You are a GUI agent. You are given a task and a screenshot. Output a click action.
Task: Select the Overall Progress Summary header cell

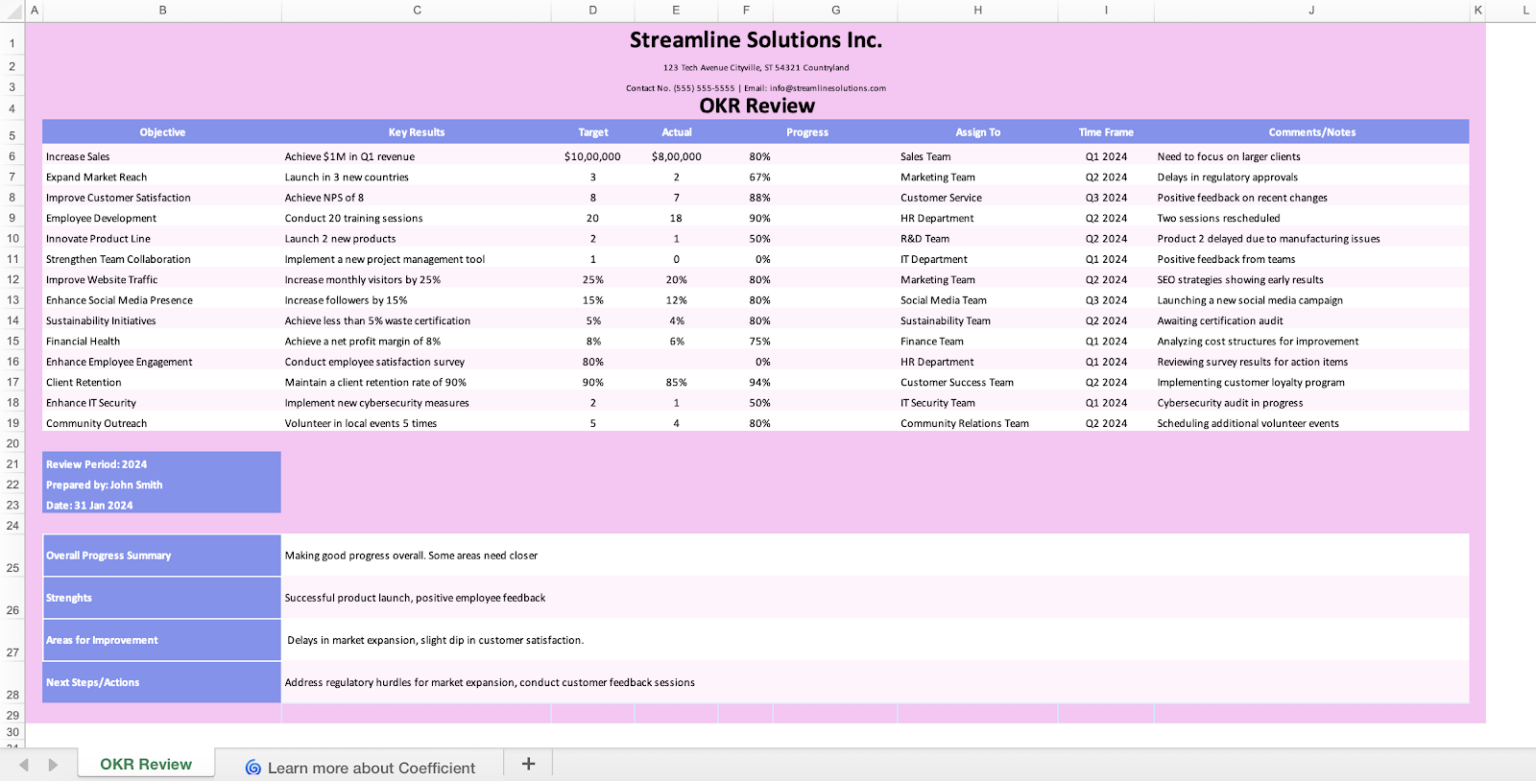coord(160,555)
